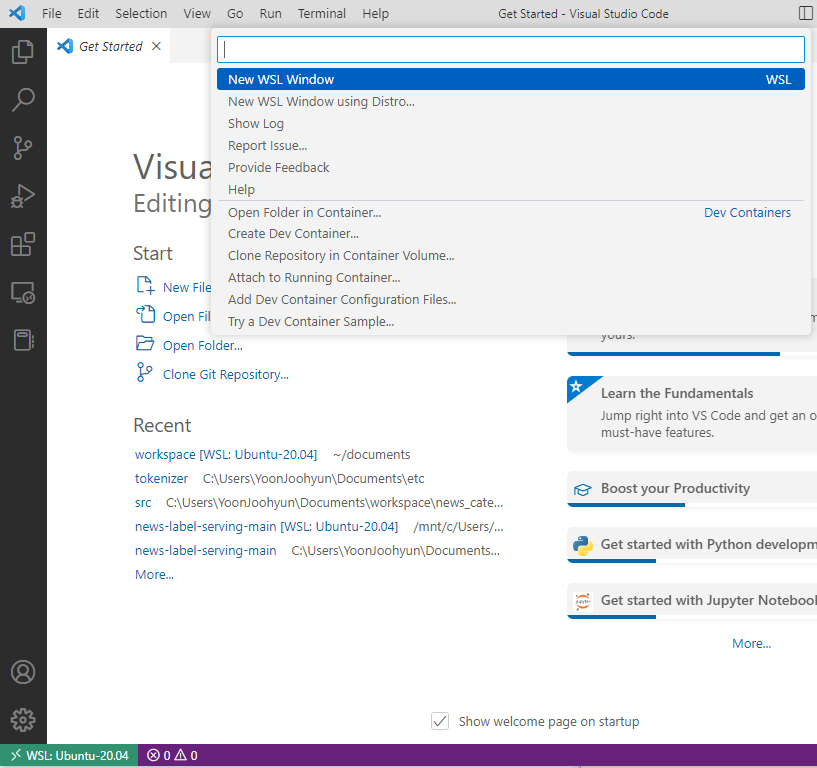817x768 pixels.
Task: Click the graduation cap icon on Boost Productivity
Action: [x=583, y=490]
